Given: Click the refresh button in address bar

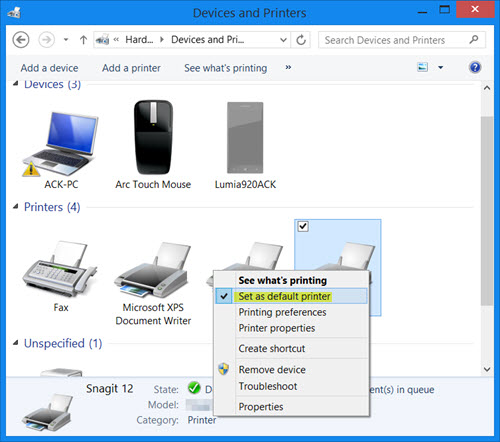Looking at the screenshot, I should [301, 40].
